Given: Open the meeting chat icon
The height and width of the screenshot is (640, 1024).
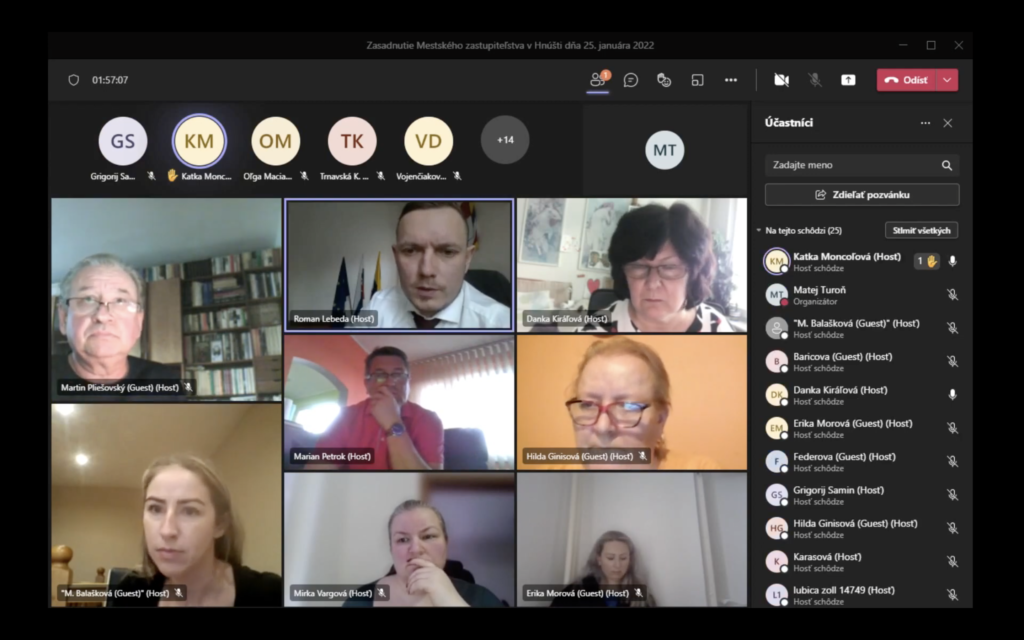Looking at the screenshot, I should (631, 80).
